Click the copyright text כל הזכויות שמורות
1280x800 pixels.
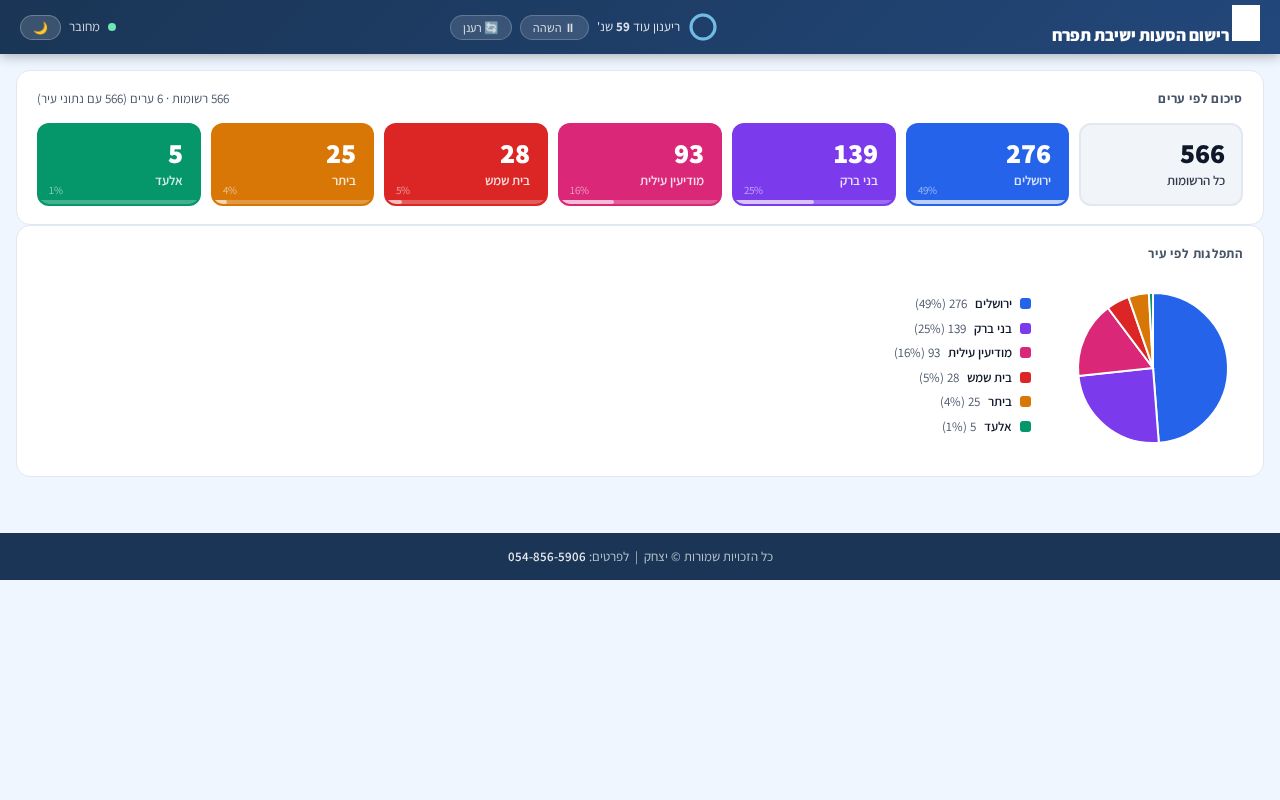[708, 557]
